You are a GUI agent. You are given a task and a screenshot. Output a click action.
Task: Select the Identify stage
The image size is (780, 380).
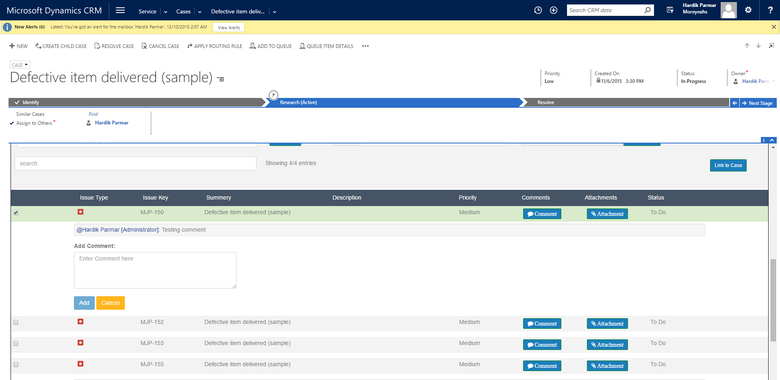coord(137,102)
